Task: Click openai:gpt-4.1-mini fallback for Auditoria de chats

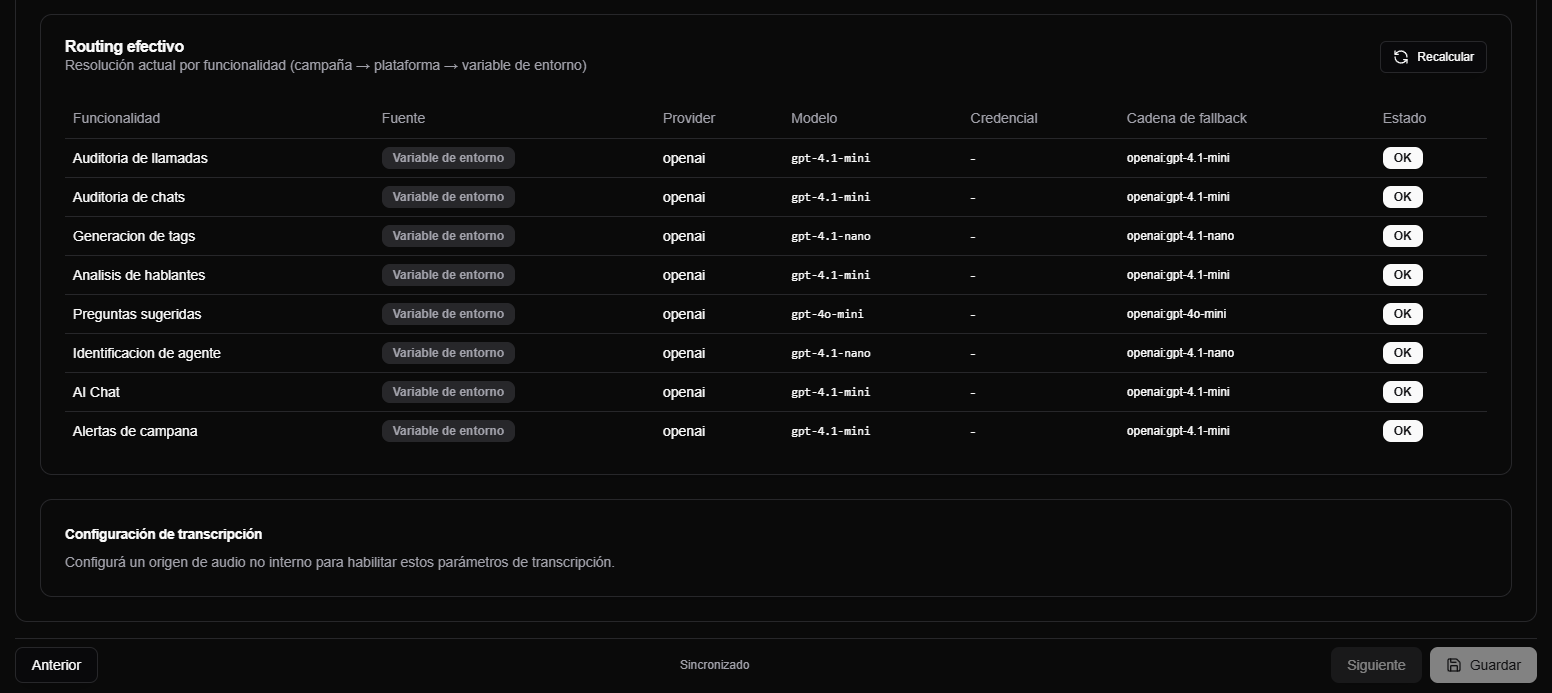Action: 1178,197
